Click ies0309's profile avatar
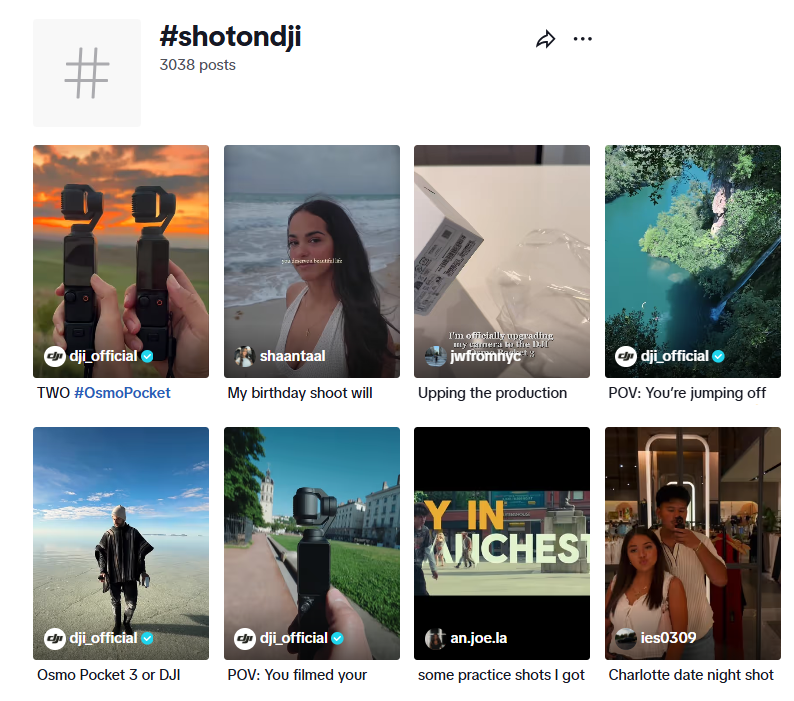The height and width of the screenshot is (701, 794). tap(625, 638)
